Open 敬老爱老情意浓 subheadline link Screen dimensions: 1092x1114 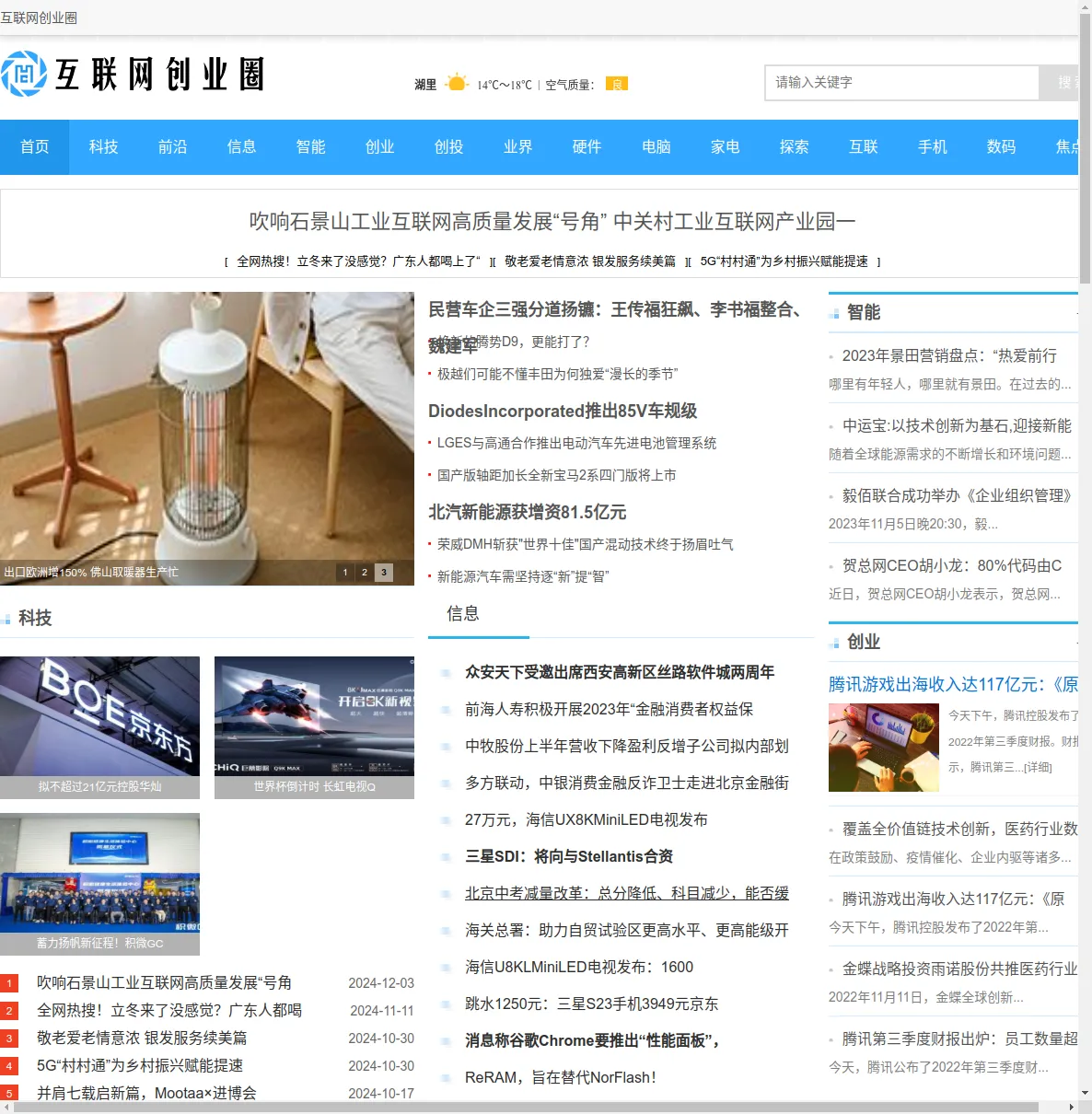click(x=589, y=261)
